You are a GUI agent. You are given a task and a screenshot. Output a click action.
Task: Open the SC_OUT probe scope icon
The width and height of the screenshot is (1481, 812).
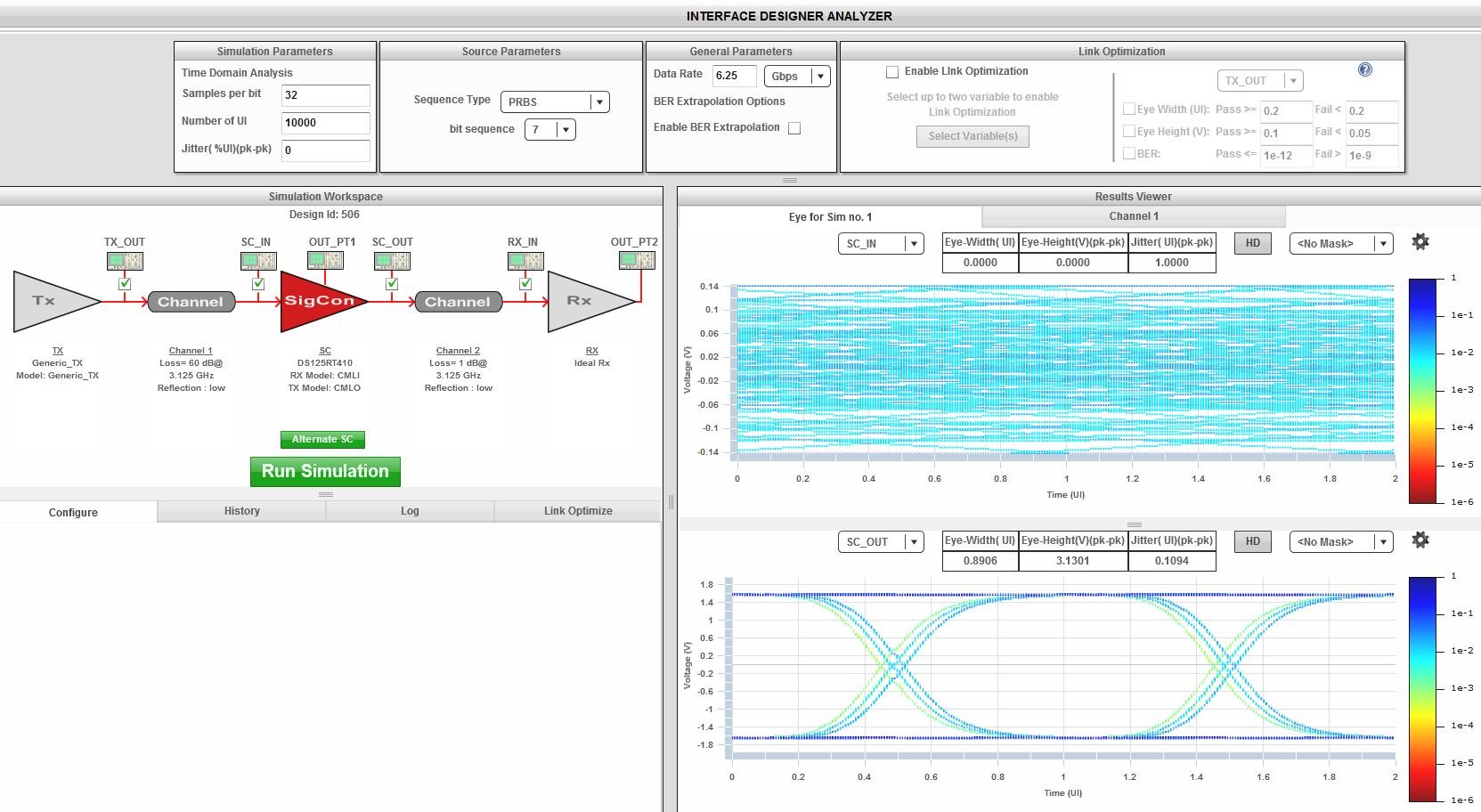tap(392, 261)
